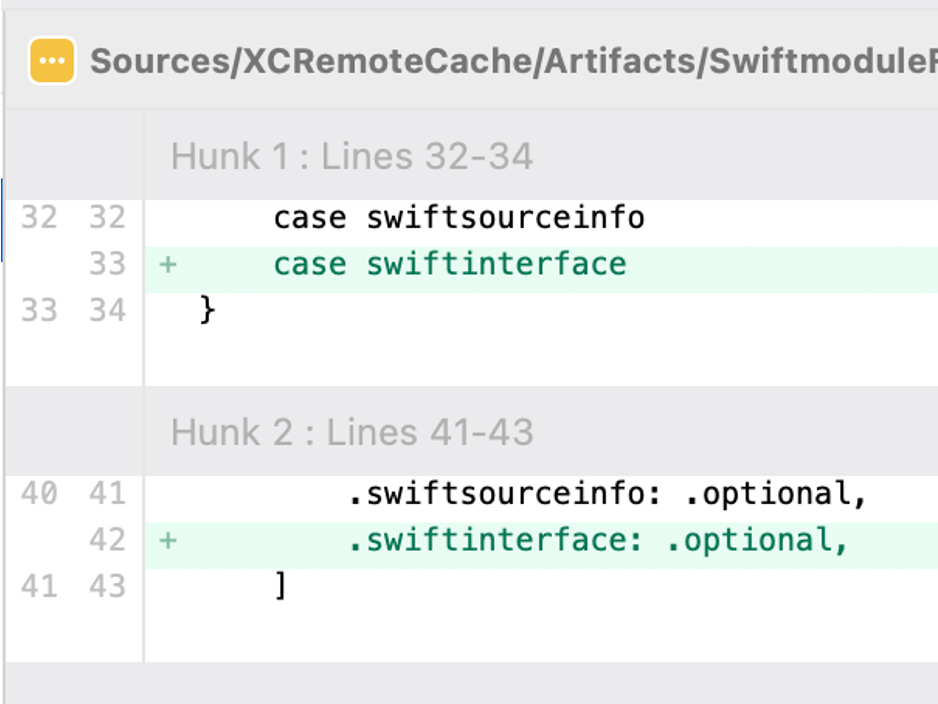Select the Hunk 1 : Lines 32-34 header
938x704 pixels.
point(352,157)
